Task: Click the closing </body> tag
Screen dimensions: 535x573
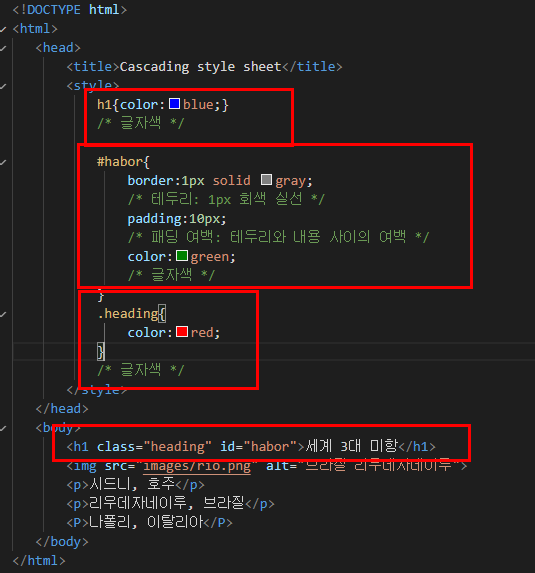Action: [x=62, y=542]
